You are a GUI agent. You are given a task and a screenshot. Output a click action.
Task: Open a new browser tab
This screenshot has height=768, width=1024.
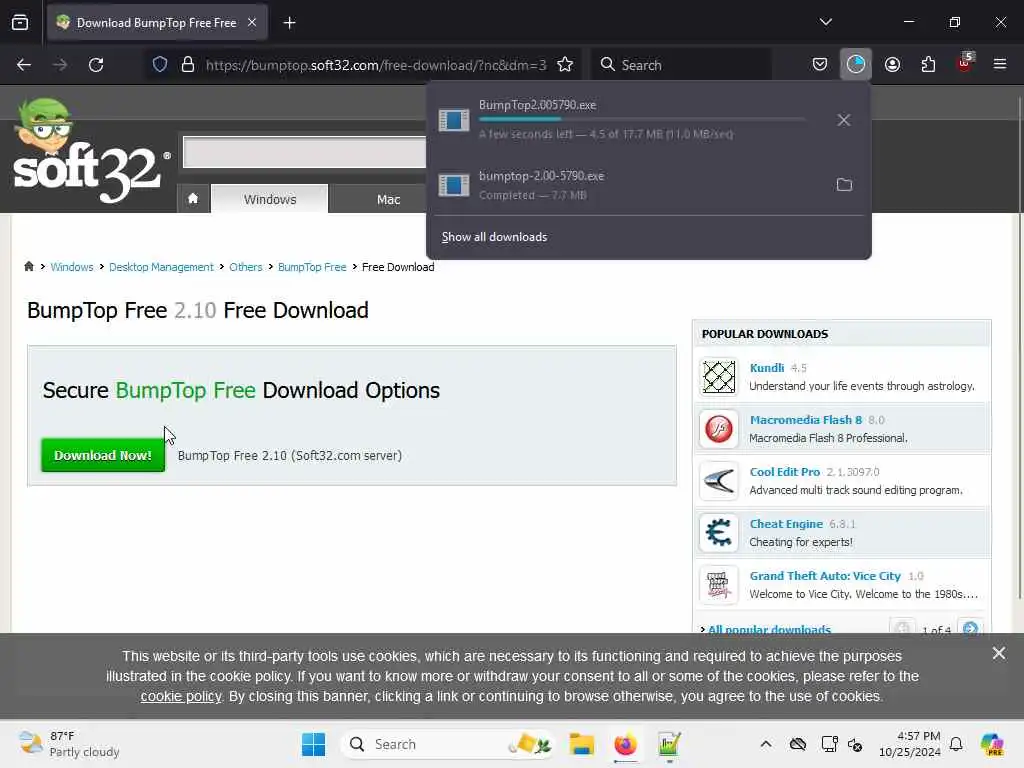(289, 23)
